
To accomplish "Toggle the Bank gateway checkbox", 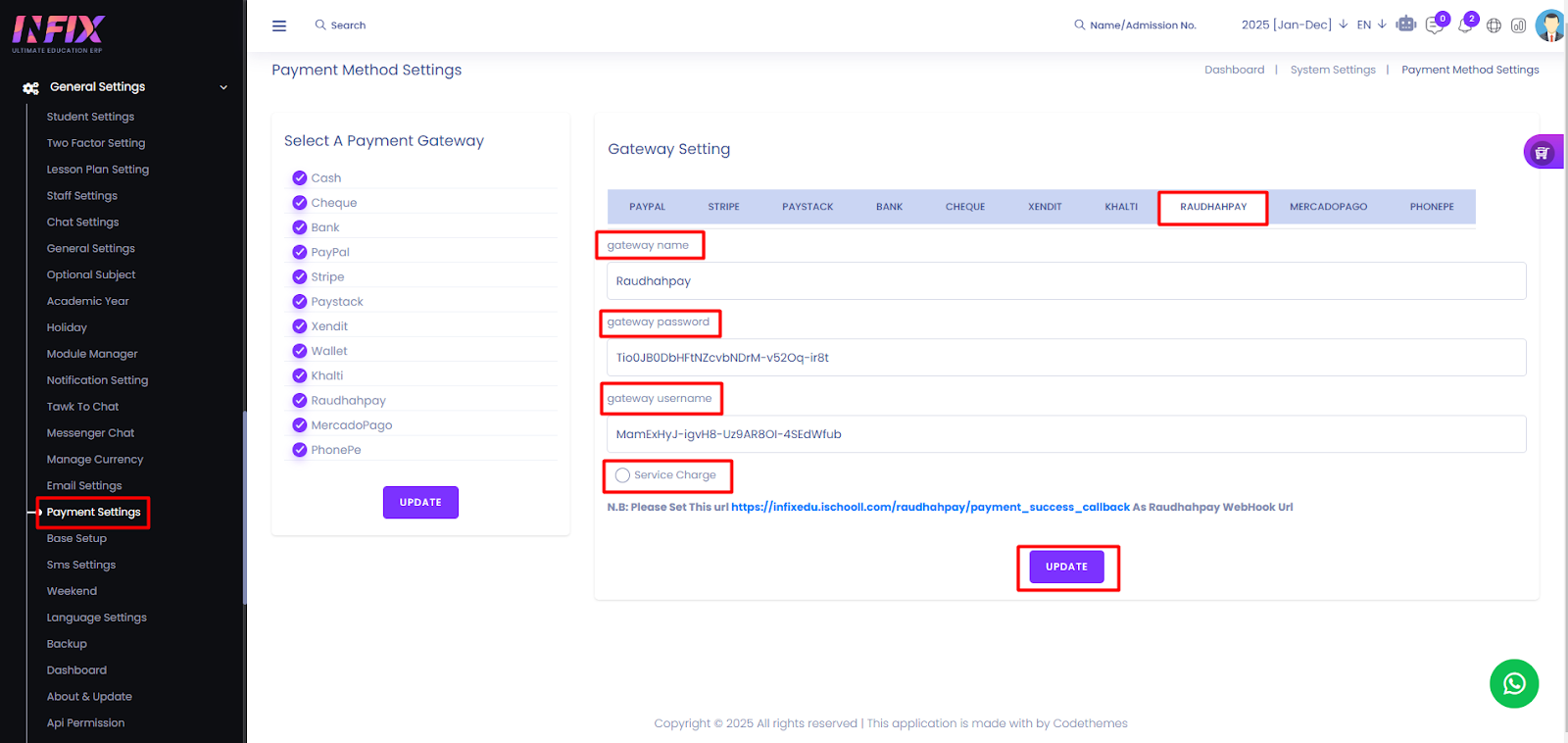I will coord(300,226).
